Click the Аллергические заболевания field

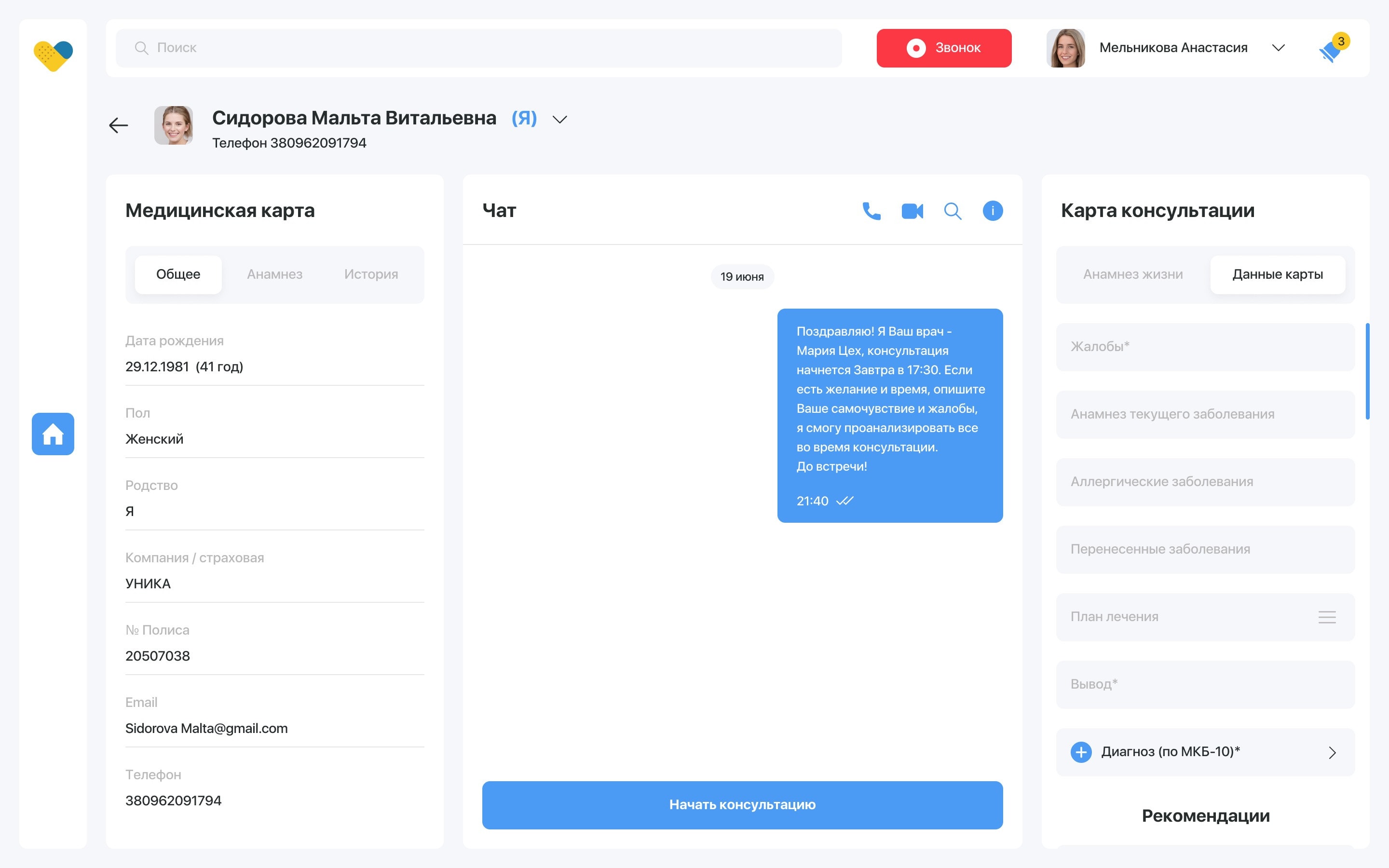click(1205, 482)
